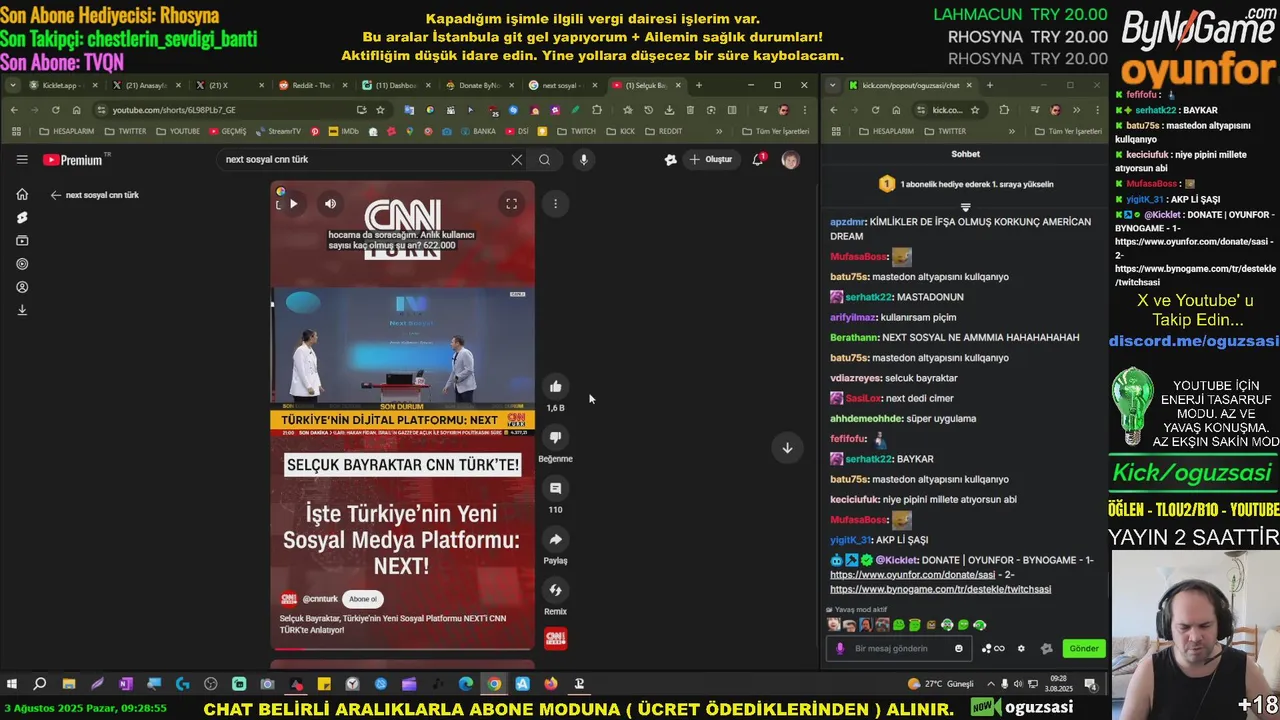
Task: Open StreamrTV bookmark
Action: (278, 131)
